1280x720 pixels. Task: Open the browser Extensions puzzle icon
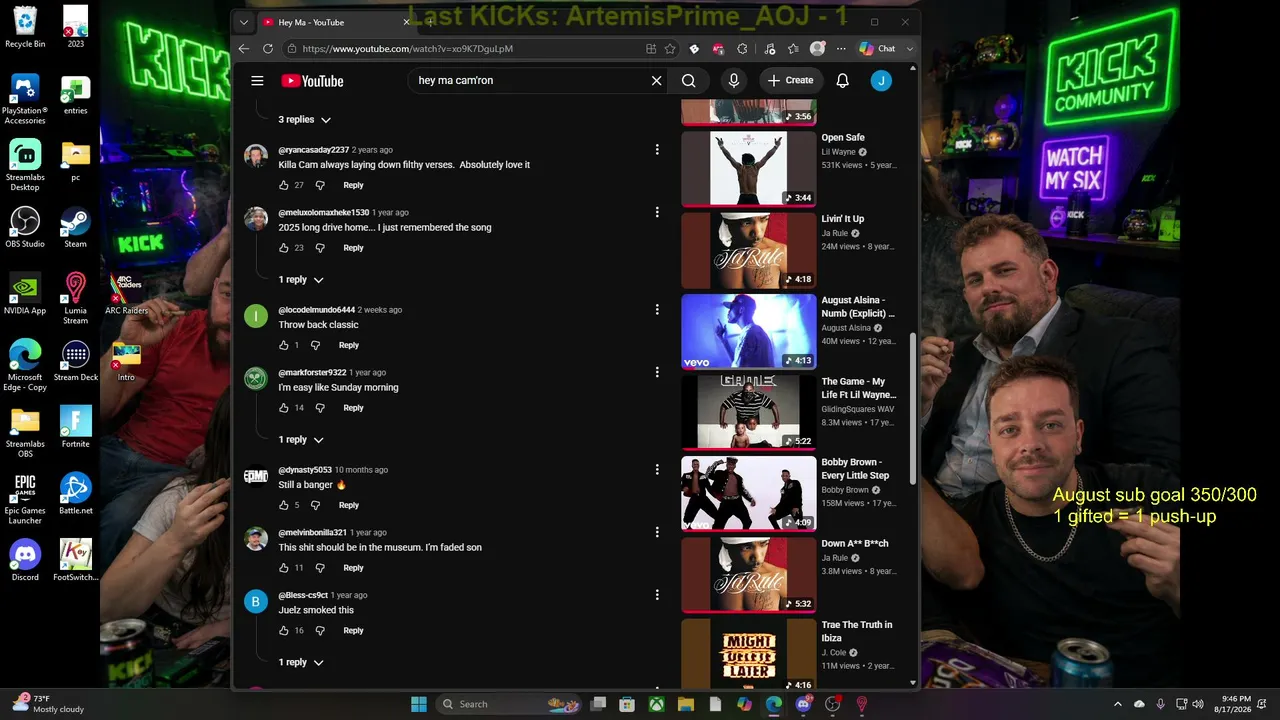pyautogui.click(x=742, y=48)
